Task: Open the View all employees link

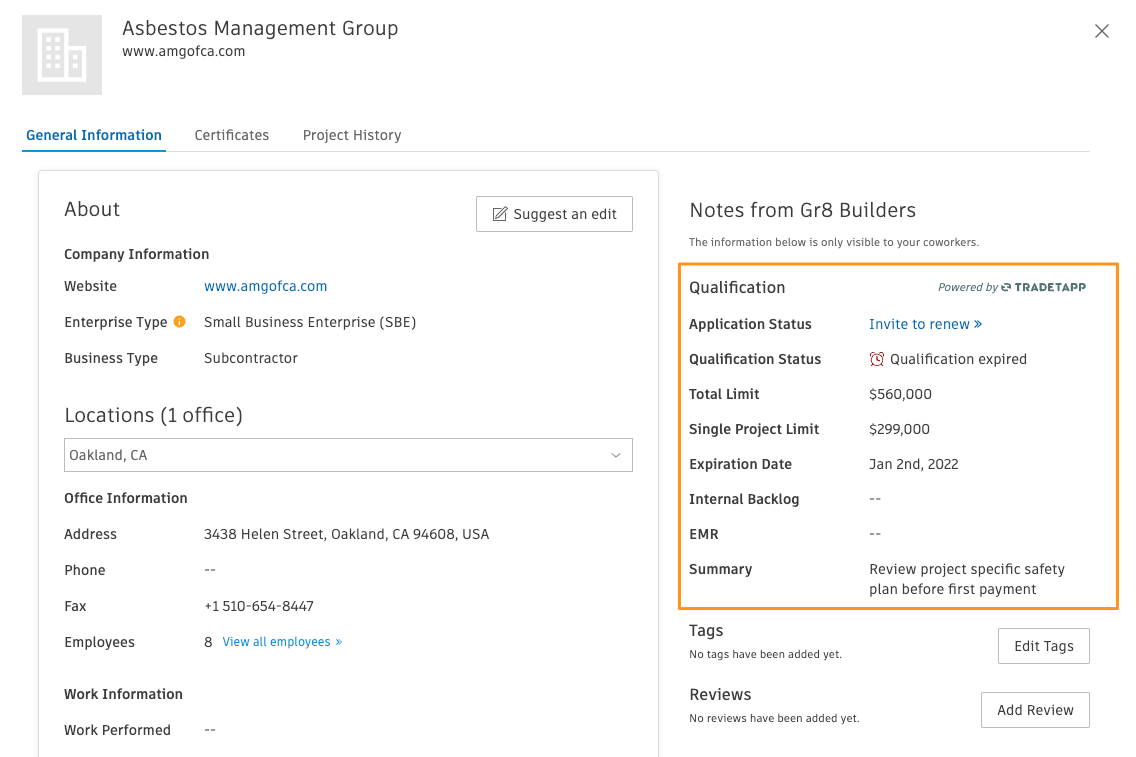Action: click(281, 642)
